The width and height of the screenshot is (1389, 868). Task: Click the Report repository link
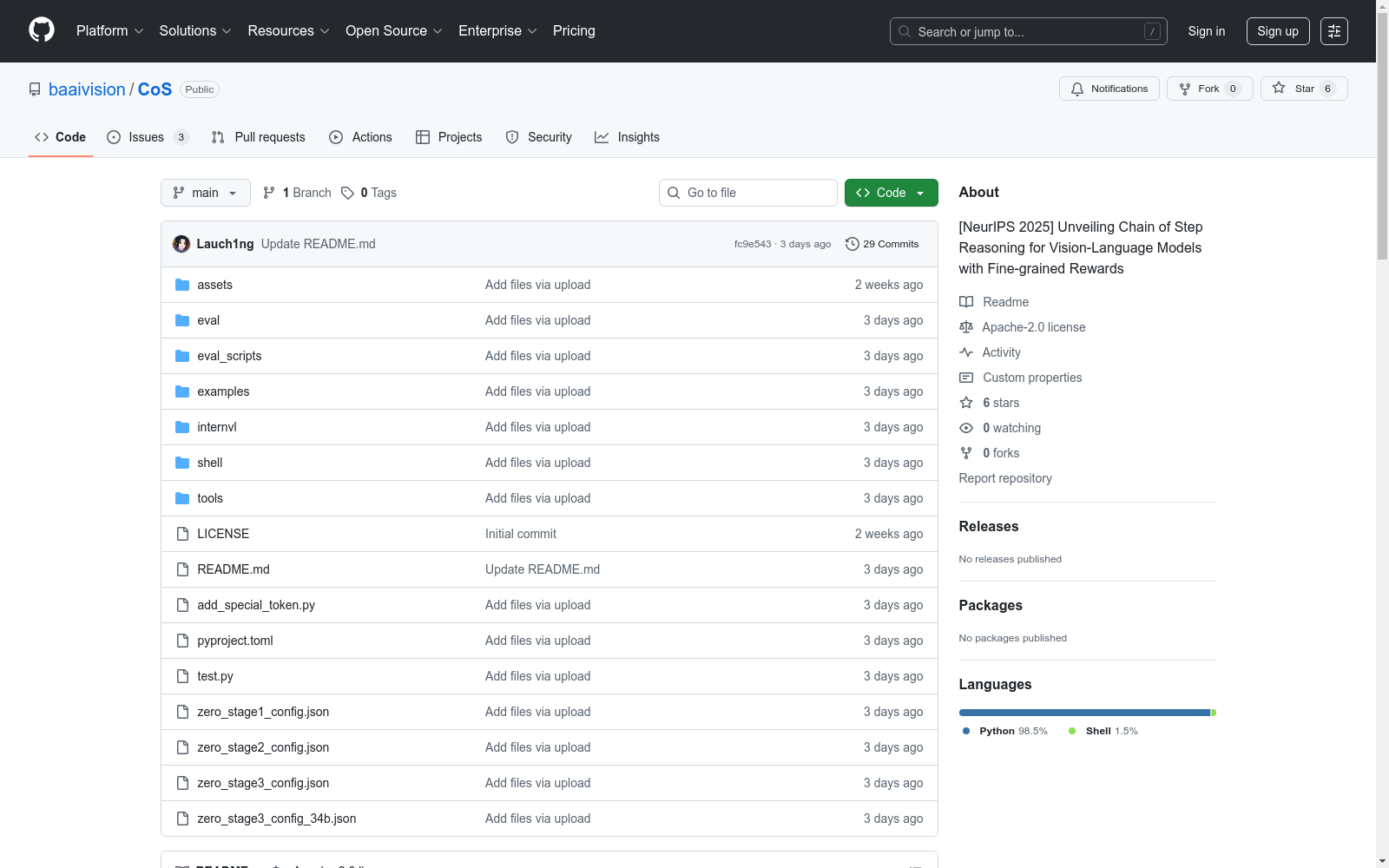point(1005,478)
